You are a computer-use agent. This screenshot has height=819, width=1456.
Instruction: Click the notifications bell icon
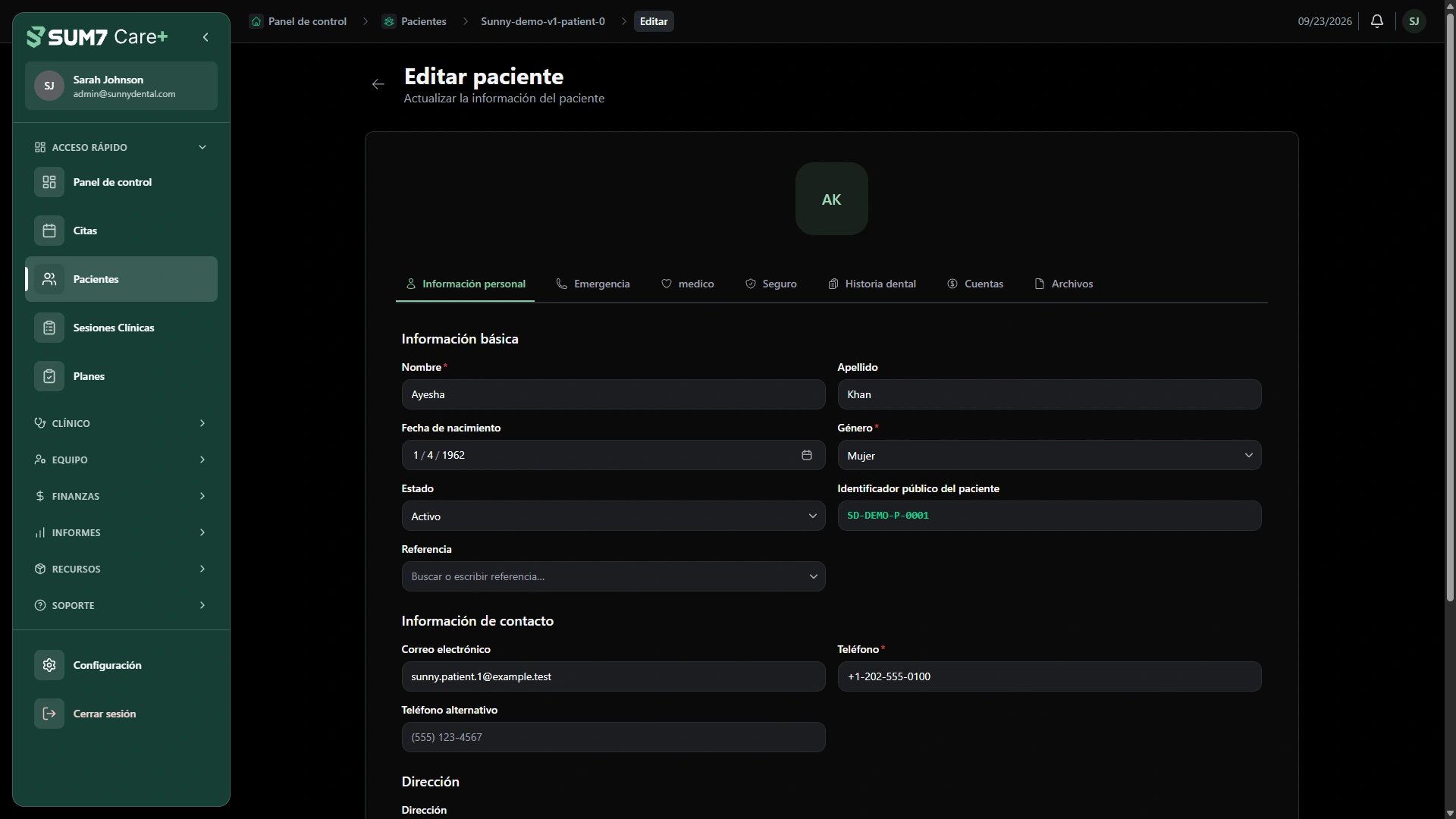click(1377, 21)
